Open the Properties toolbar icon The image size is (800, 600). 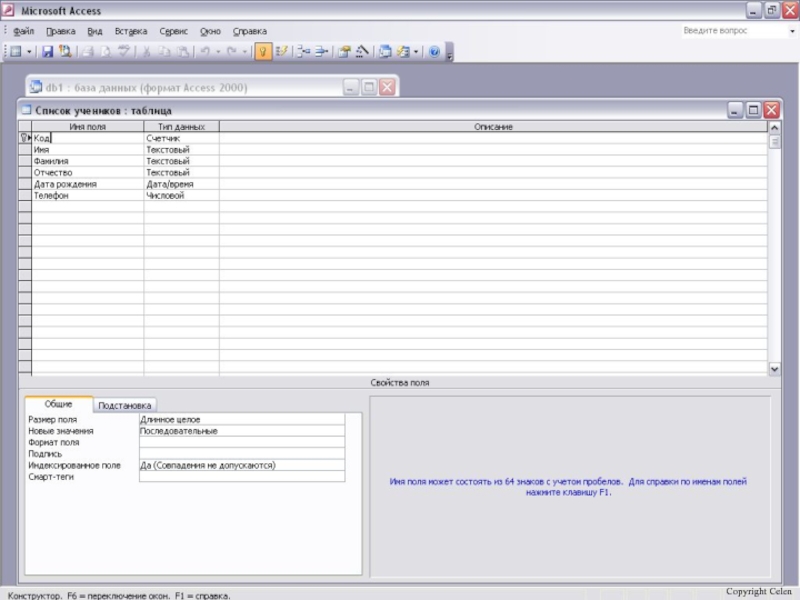344,51
